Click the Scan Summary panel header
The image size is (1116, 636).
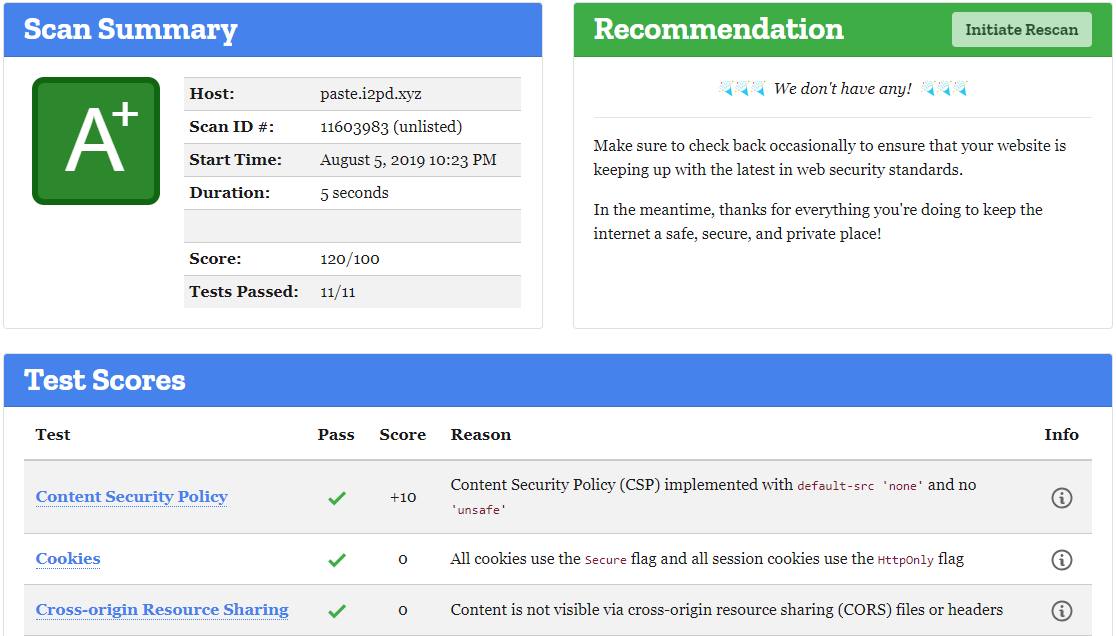click(x=130, y=29)
